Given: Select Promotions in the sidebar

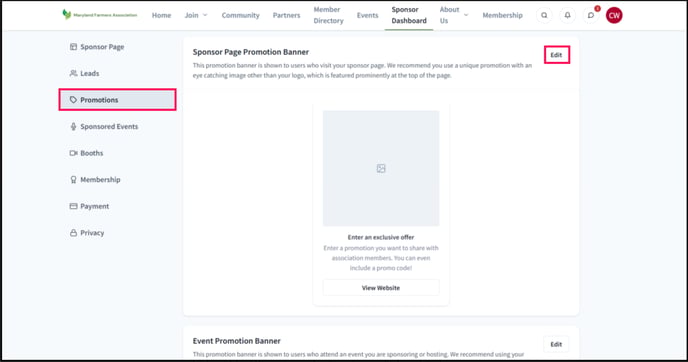Looking at the screenshot, I should point(118,100).
